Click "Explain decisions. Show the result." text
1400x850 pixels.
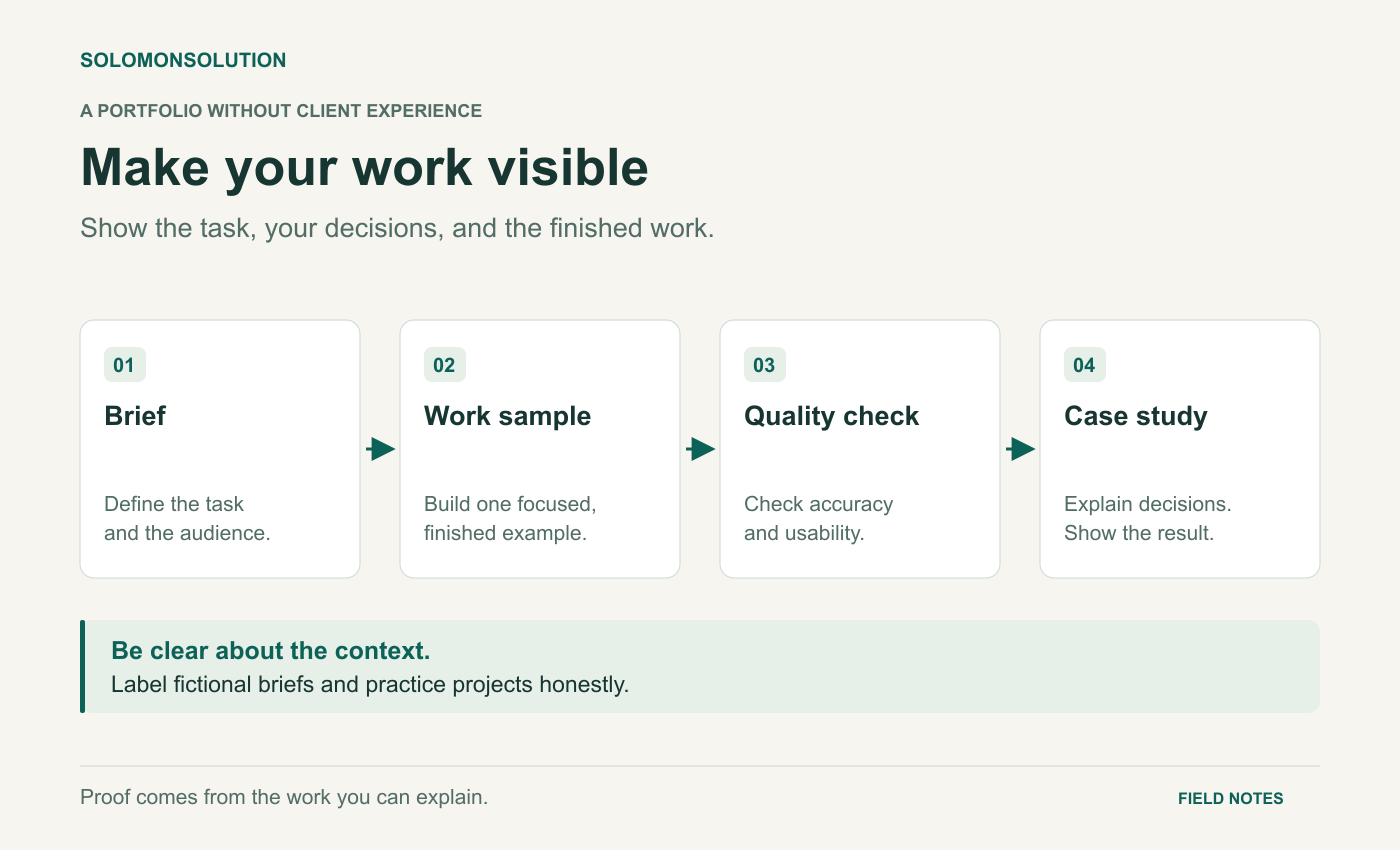1148,519
